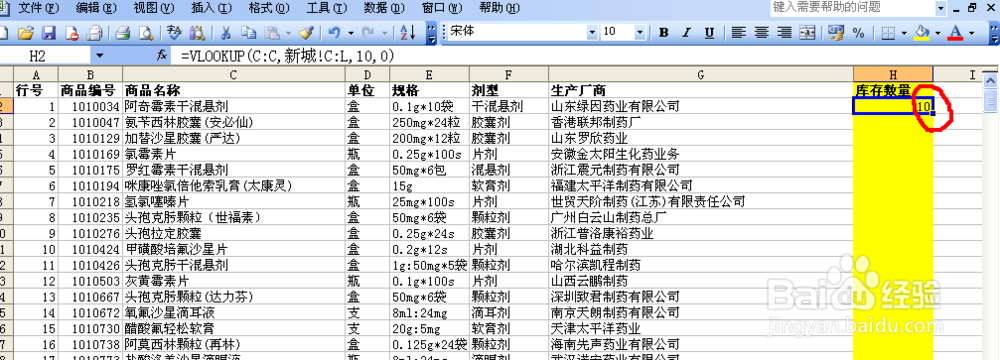The height and width of the screenshot is (360, 1000).
Task: Apply red font color A icon
Action: (x=955, y=33)
